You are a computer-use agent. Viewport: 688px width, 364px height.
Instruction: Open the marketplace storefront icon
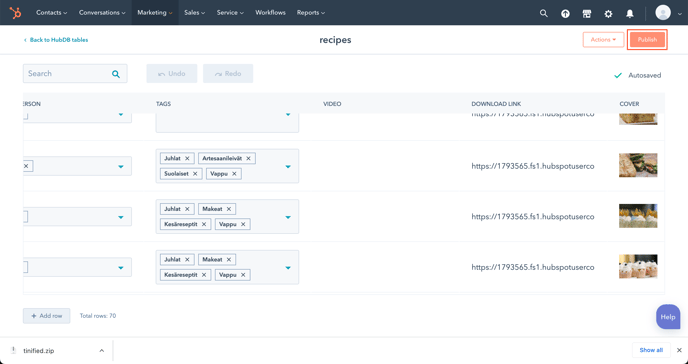click(x=587, y=14)
